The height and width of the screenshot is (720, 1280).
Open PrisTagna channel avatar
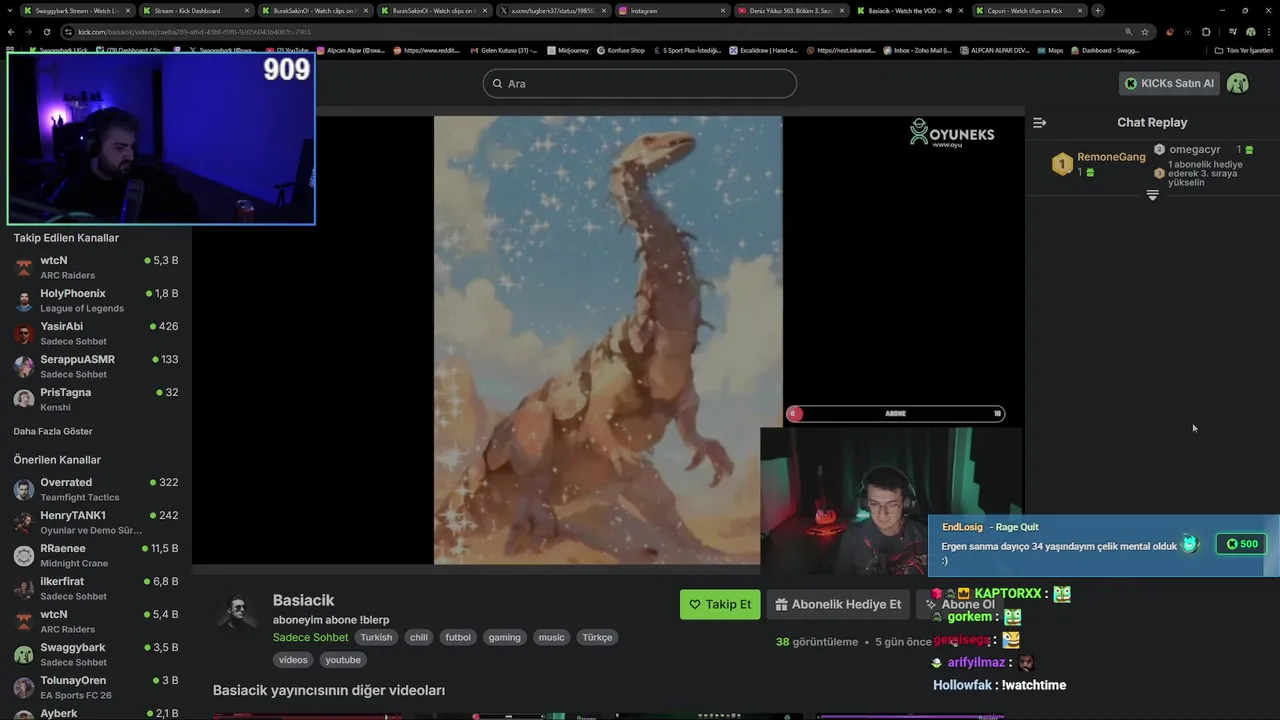tap(24, 399)
